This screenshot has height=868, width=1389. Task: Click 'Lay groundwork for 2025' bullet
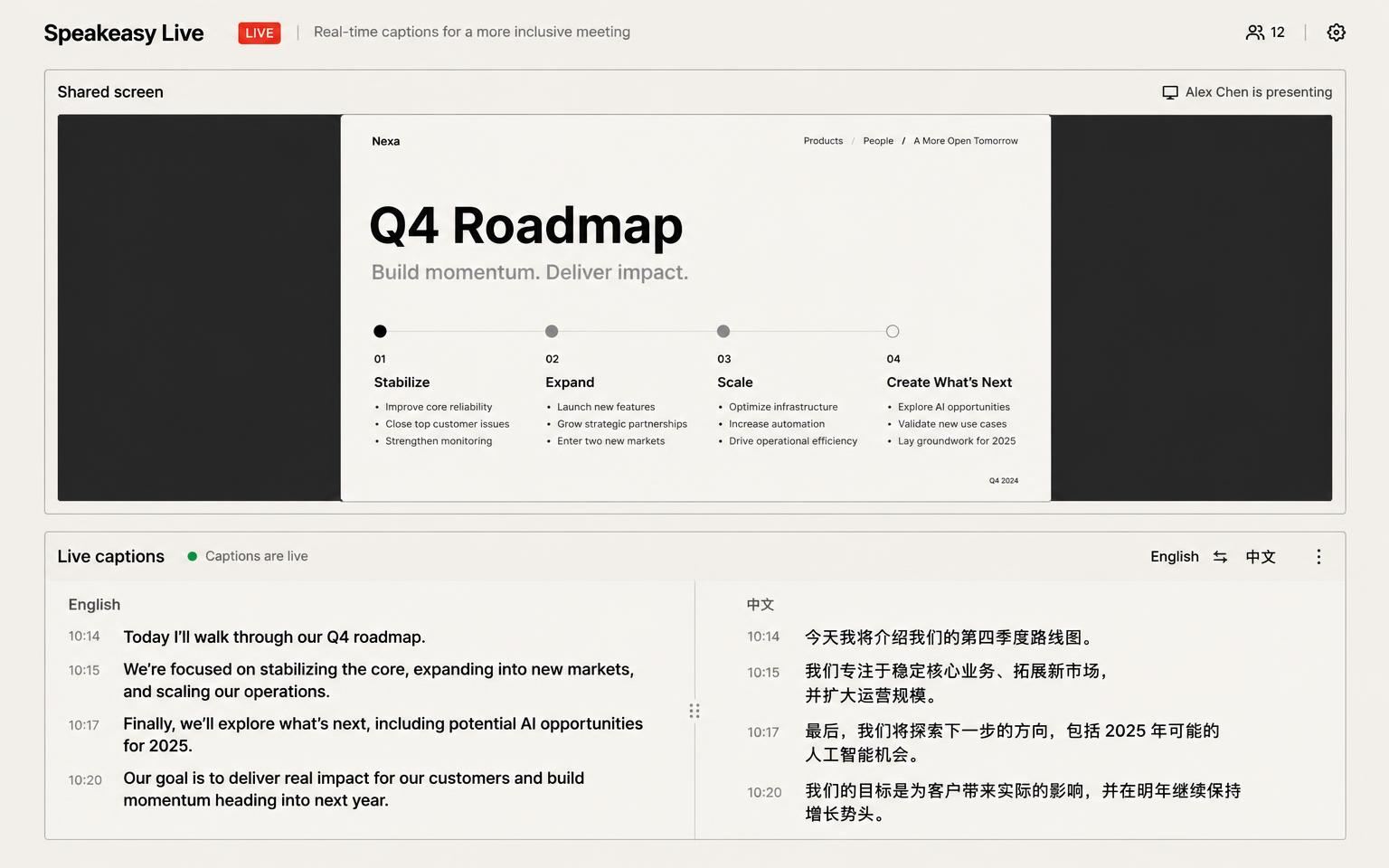coord(957,441)
